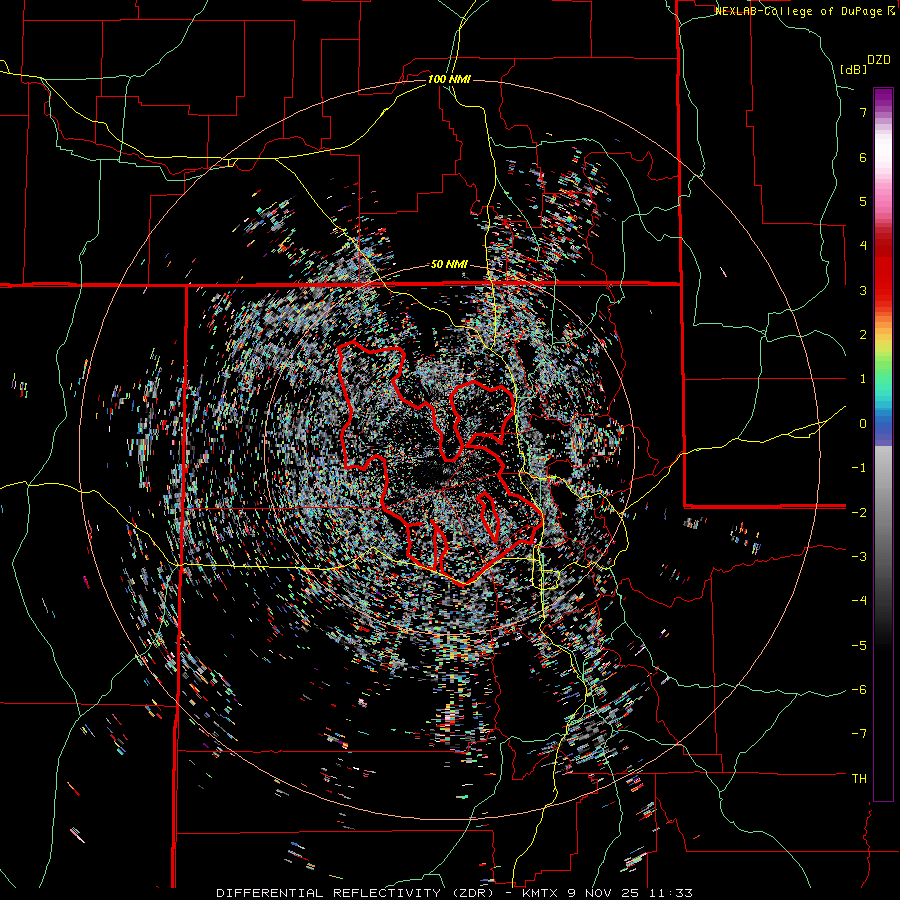Viewport: 900px width, 900px height.
Task: Click the 50 NMI range ring label
Action: coord(449,265)
